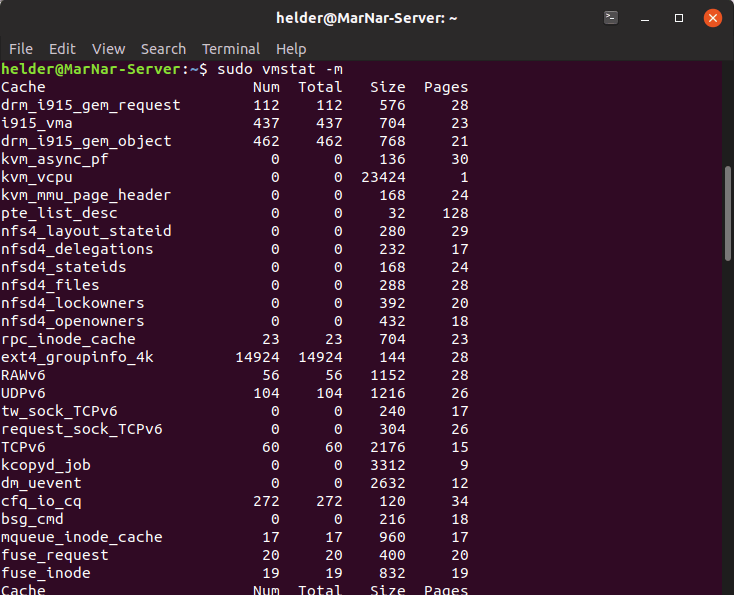This screenshot has height=595, width=734.
Task: Click rpc_inode_cache entry
Action: (x=68, y=339)
